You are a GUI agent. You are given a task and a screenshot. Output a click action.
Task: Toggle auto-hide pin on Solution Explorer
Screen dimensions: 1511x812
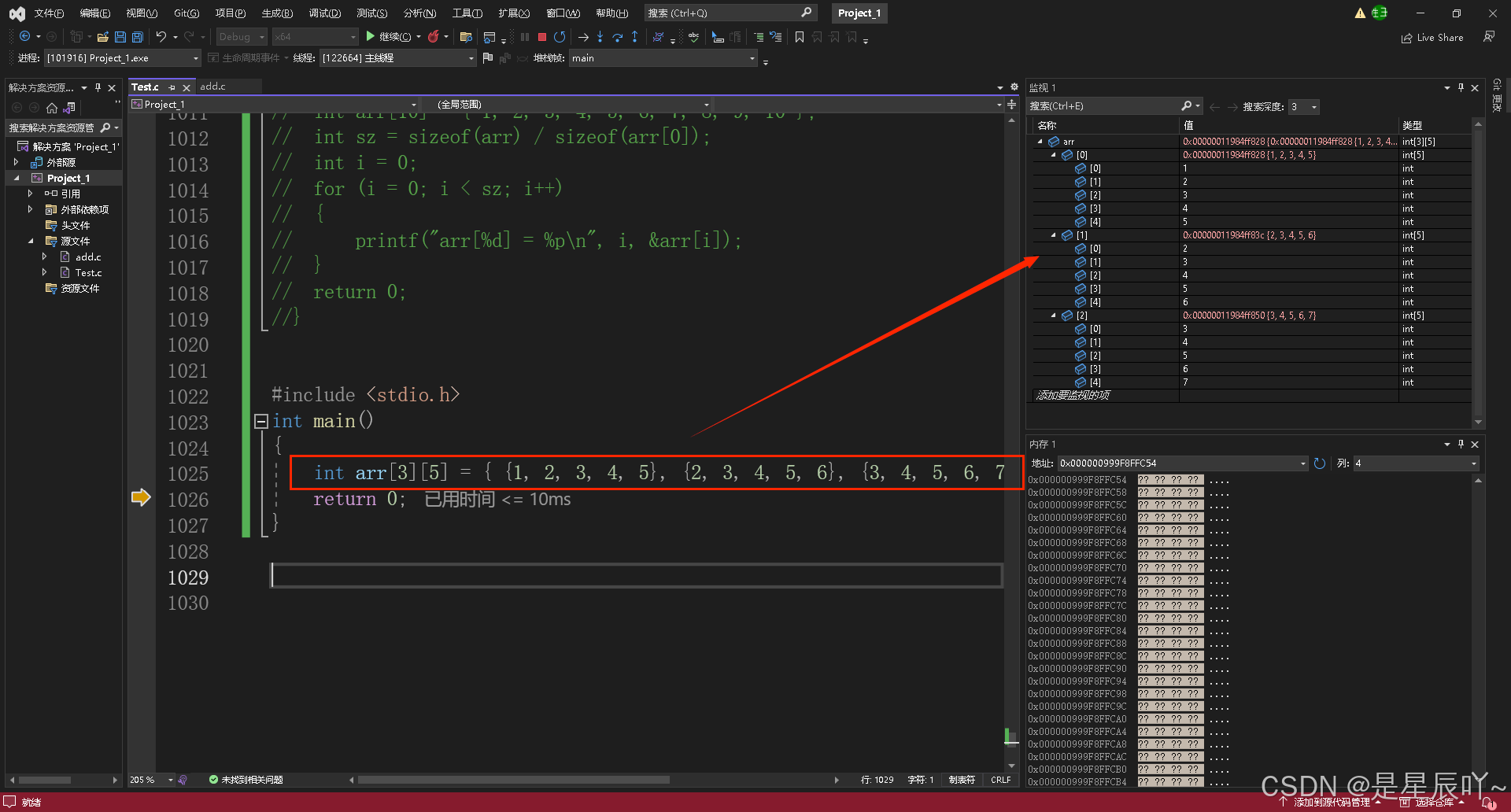(x=98, y=87)
